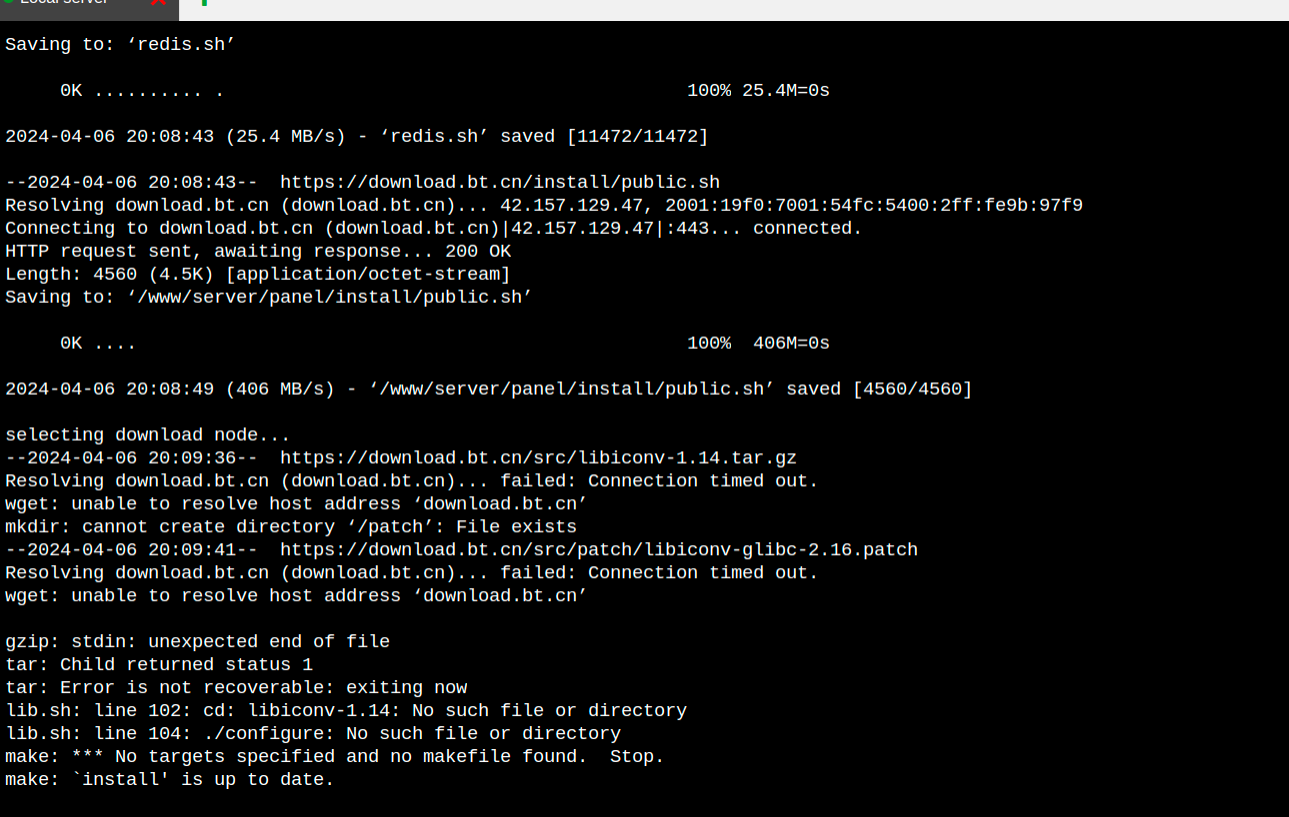Click the "selecting download node..." line

point(147,435)
